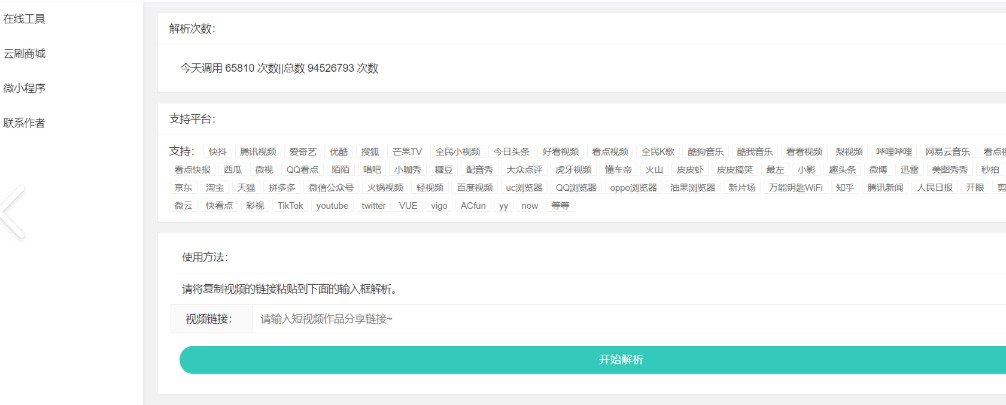Select the 虎牙视频 platform tag
Viewport: 1006px width, 405px height.
(x=573, y=169)
